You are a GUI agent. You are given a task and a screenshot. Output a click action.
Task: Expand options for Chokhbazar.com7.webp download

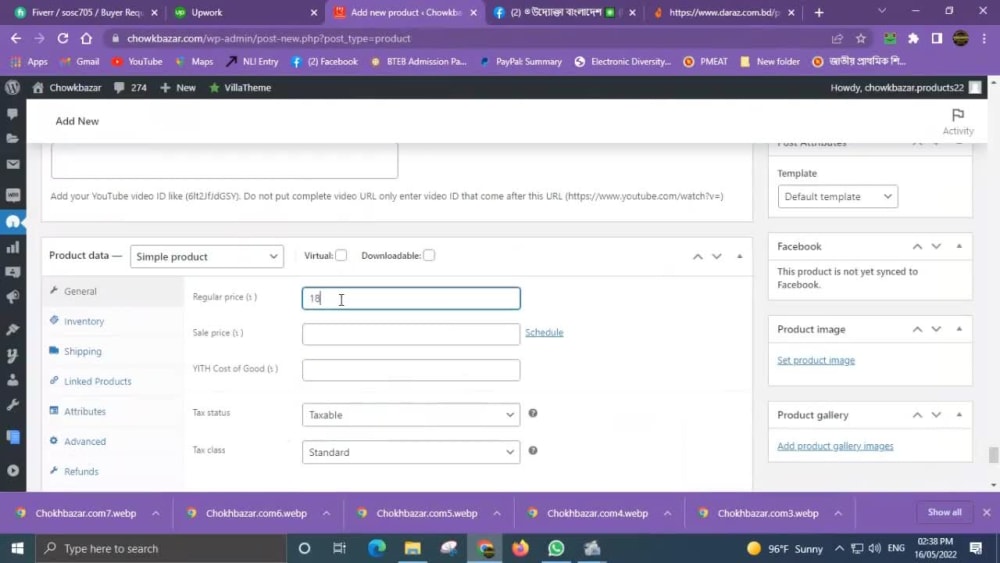point(156,513)
